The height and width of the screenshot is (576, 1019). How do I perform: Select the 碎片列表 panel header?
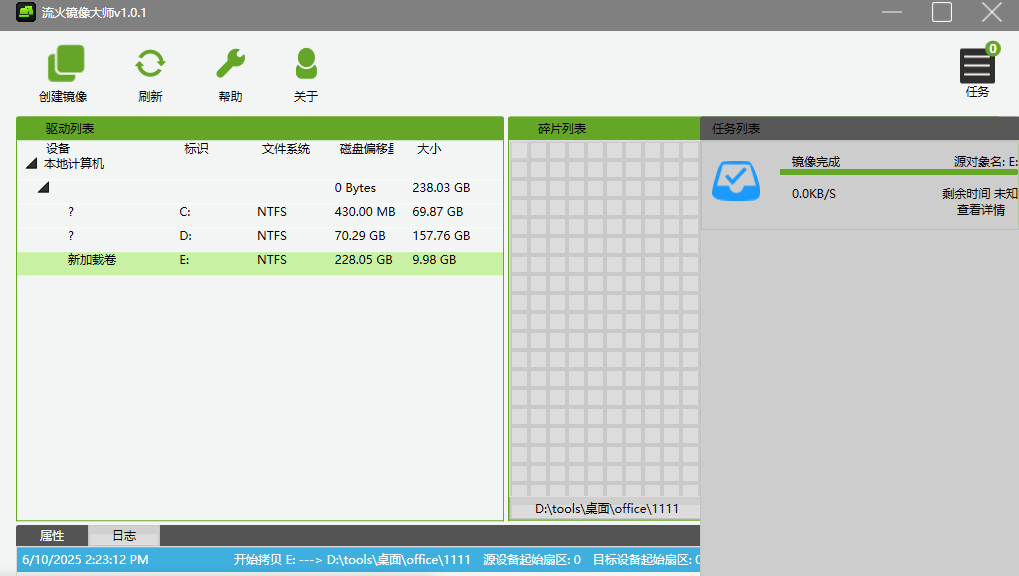[x=604, y=129]
